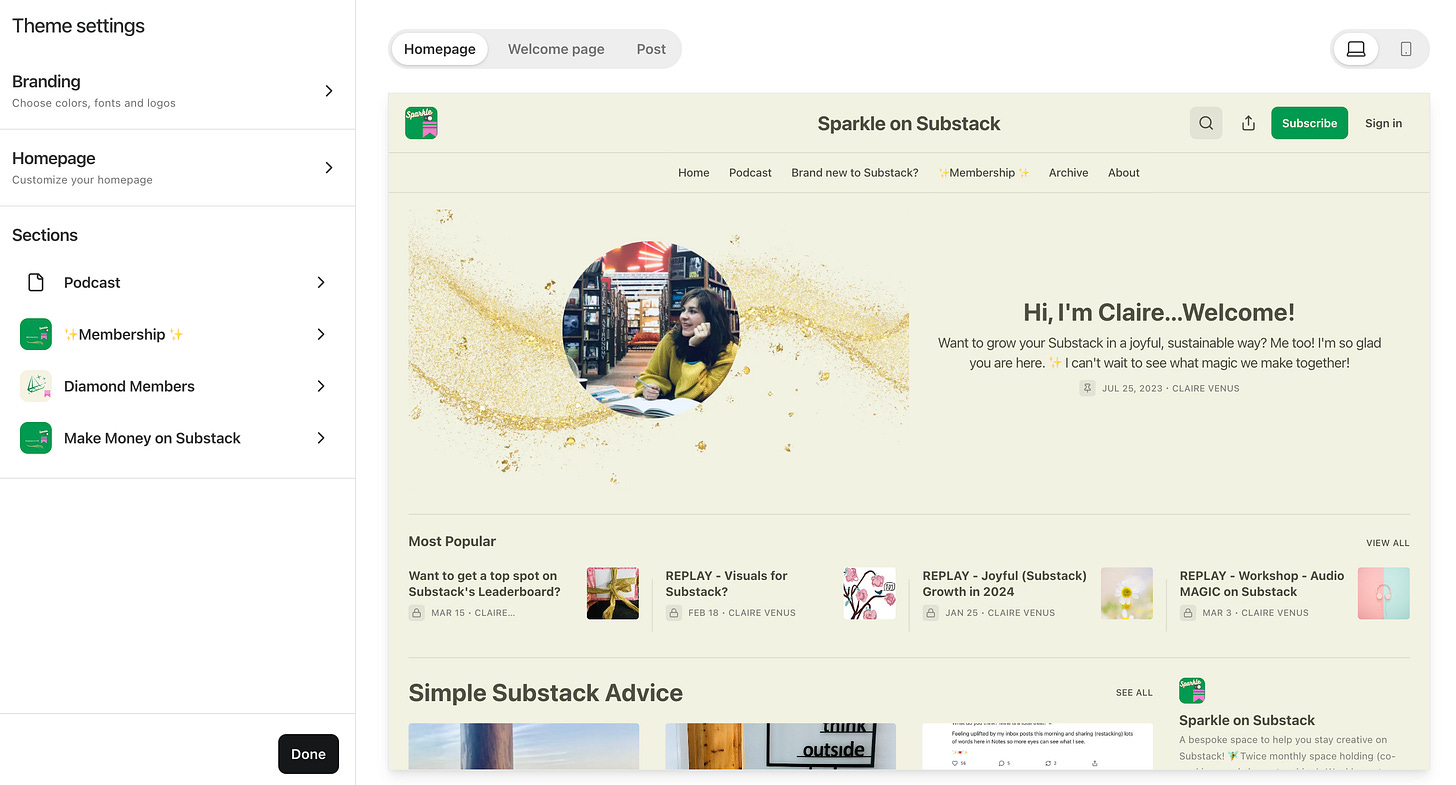Switch to desktop laptop preview

tap(1356, 49)
